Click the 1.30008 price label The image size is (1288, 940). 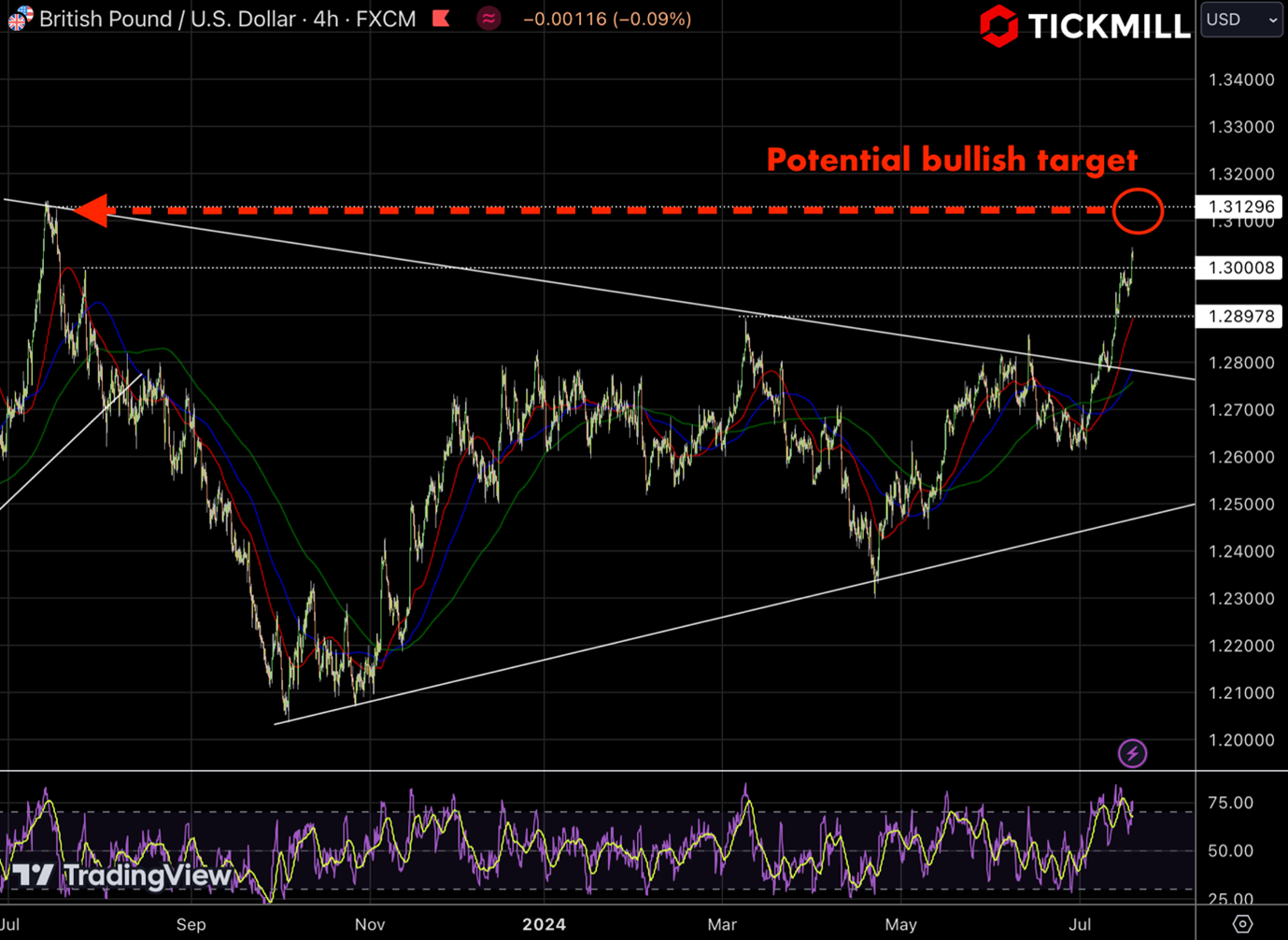(x=1240, y=267)
